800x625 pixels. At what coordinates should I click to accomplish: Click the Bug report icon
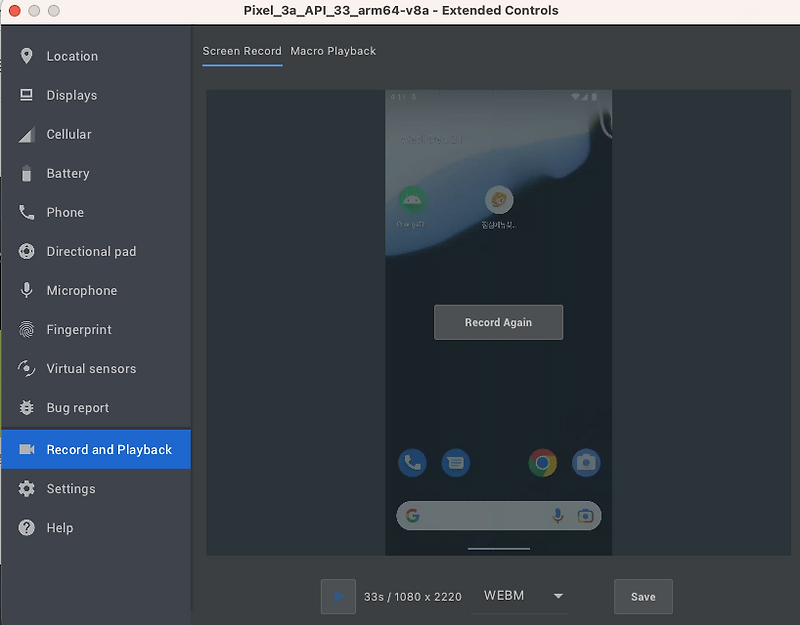[x=26, y=407]
